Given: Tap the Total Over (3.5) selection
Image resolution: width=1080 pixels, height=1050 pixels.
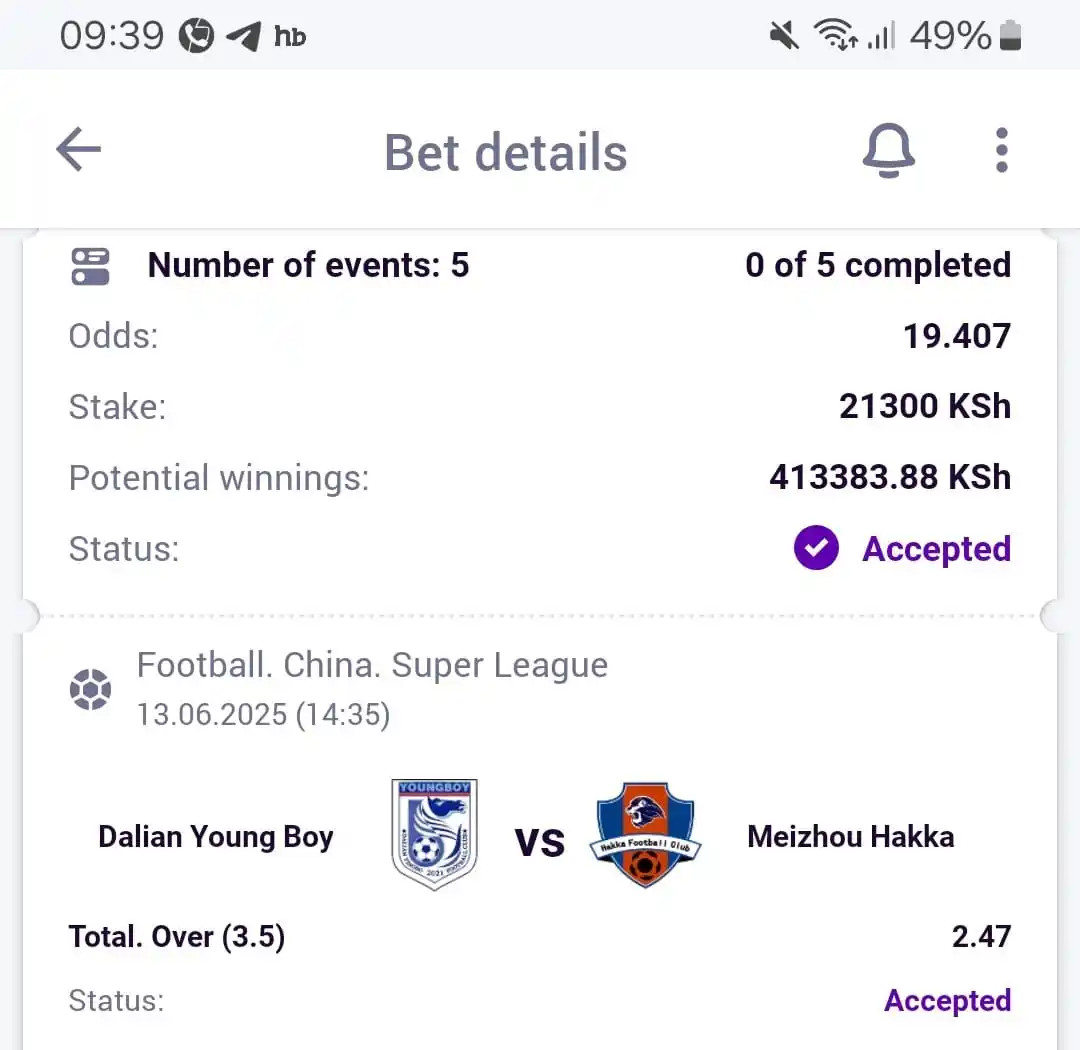Looking at the screenshot, I should pos(176,937).
